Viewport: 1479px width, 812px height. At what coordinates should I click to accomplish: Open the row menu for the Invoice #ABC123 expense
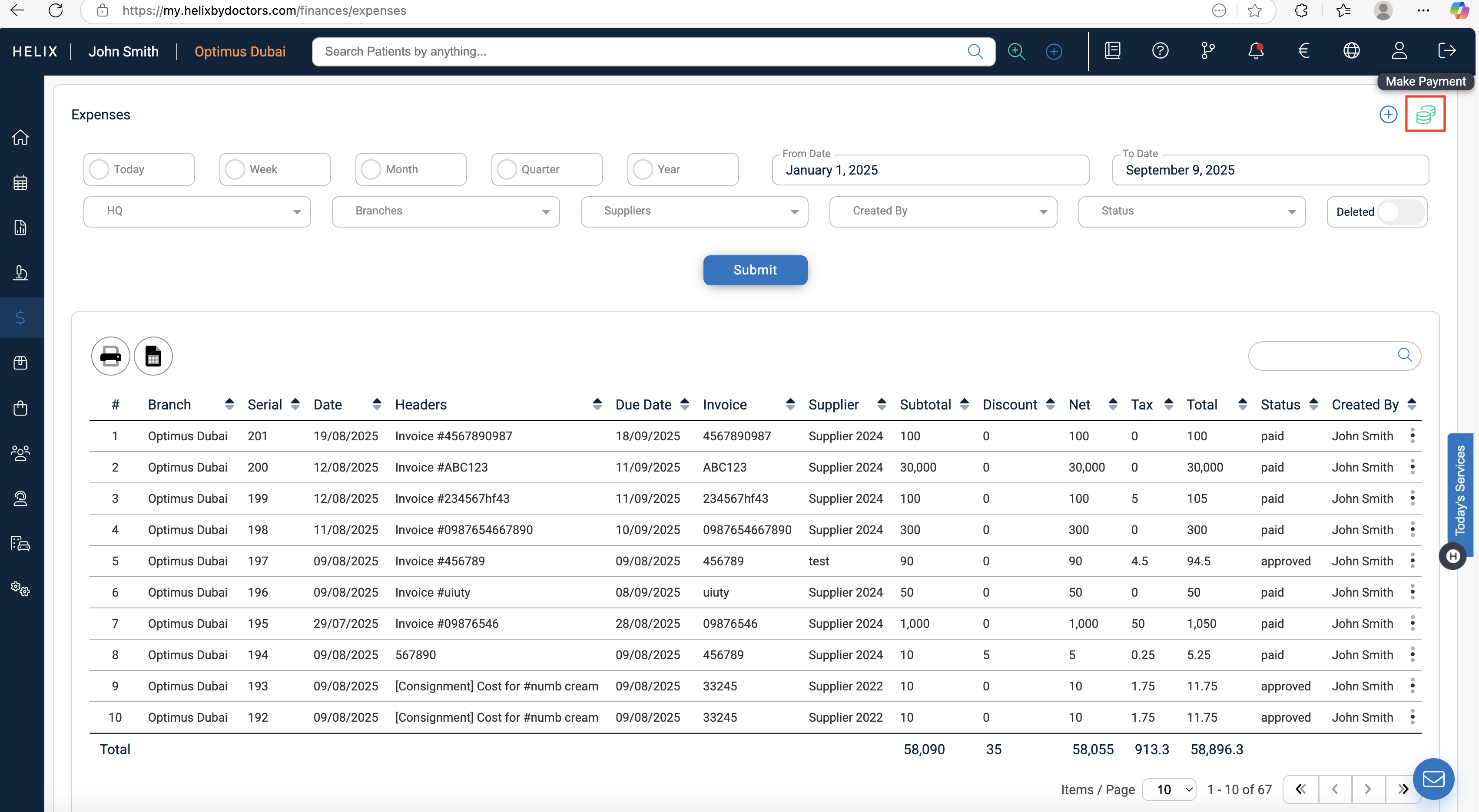(1413, 467)
